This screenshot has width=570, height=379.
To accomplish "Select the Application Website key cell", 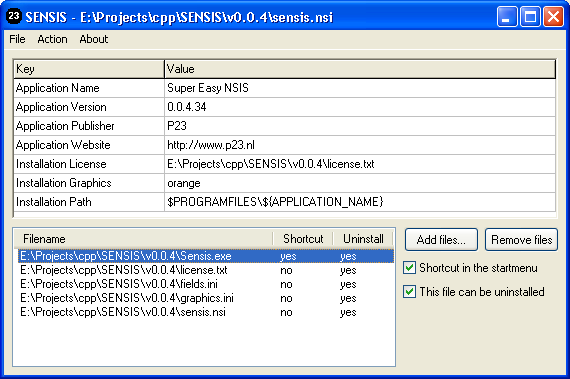I will pos(89,145).
